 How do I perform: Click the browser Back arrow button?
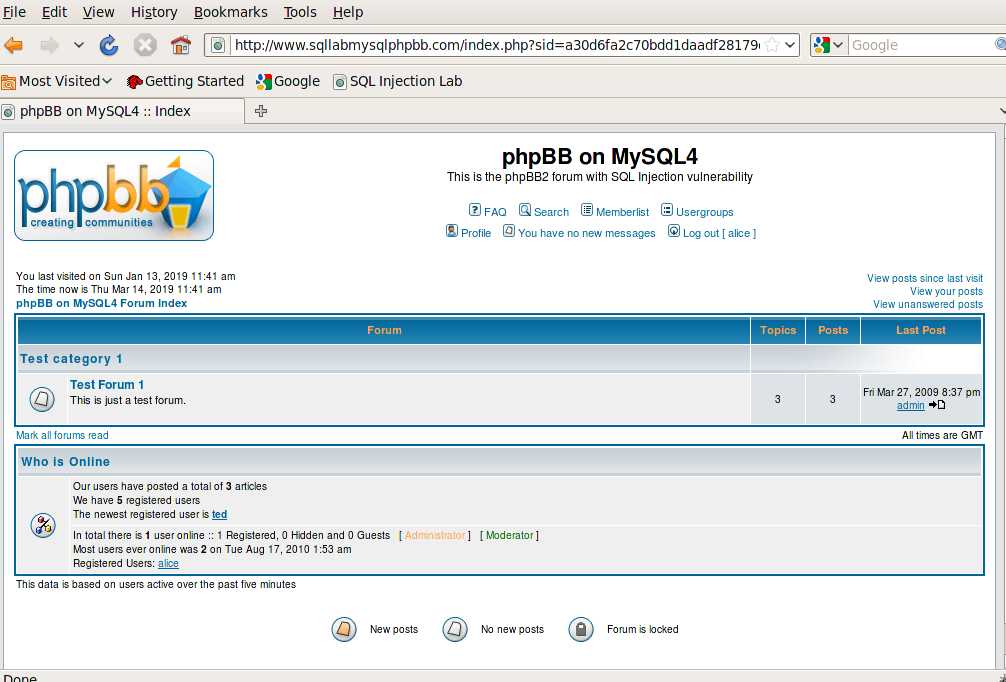pos(13,45)
